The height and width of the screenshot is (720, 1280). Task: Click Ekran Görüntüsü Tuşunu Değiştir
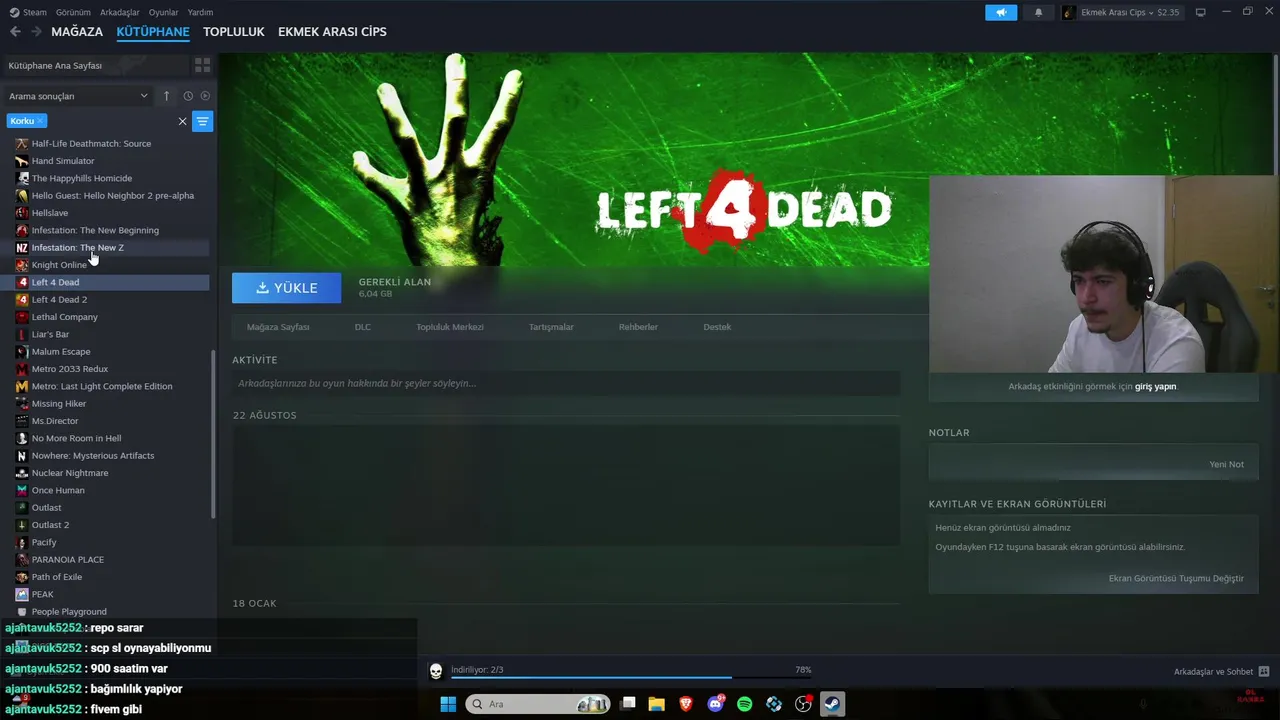click(1176, 578)
